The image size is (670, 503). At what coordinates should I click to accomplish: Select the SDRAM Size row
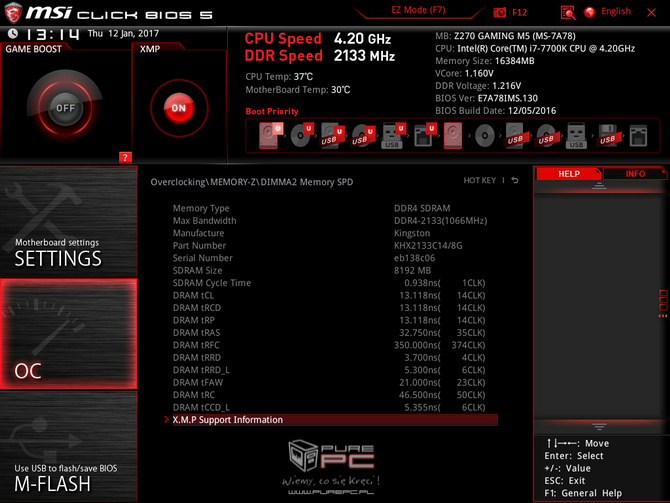(335, 271)
